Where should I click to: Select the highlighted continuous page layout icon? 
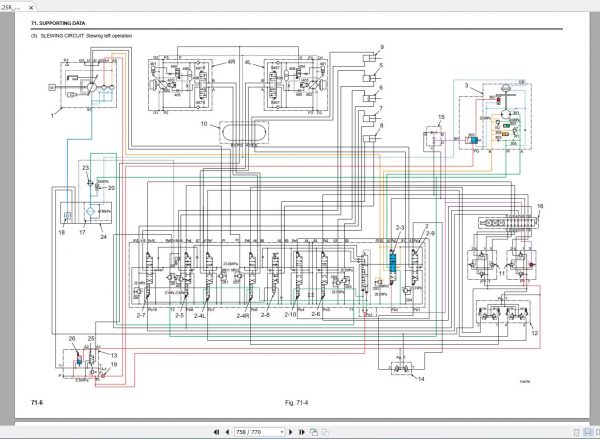pos(588,432)
